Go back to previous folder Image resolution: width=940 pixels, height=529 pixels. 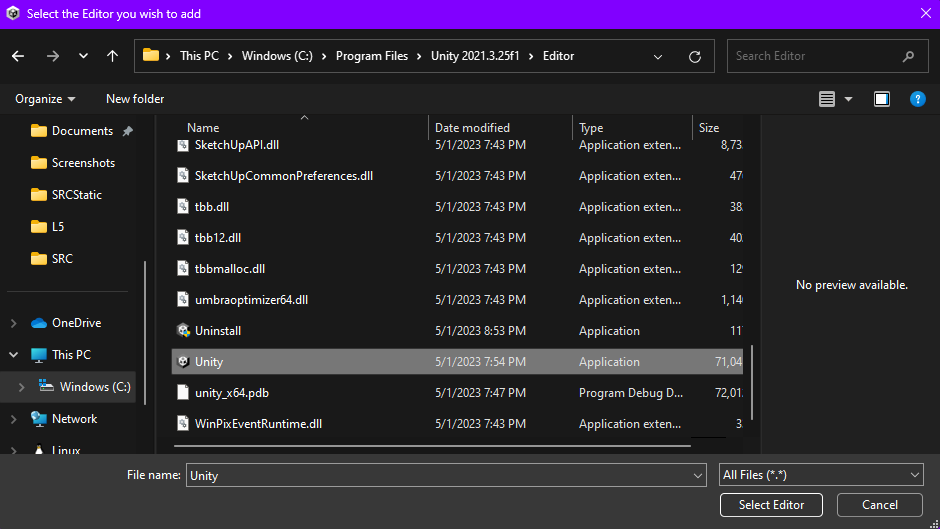18,56
